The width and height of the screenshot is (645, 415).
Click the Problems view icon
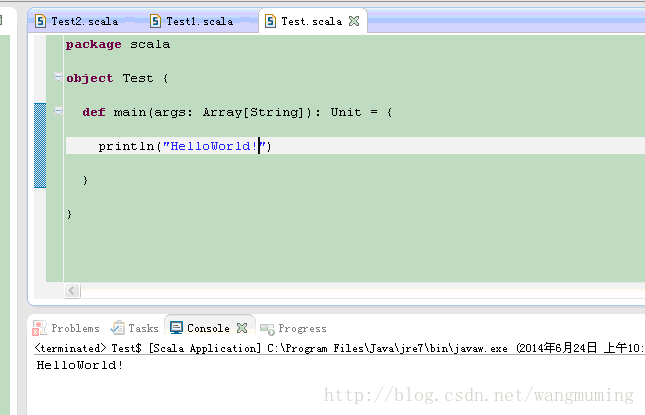39,328
